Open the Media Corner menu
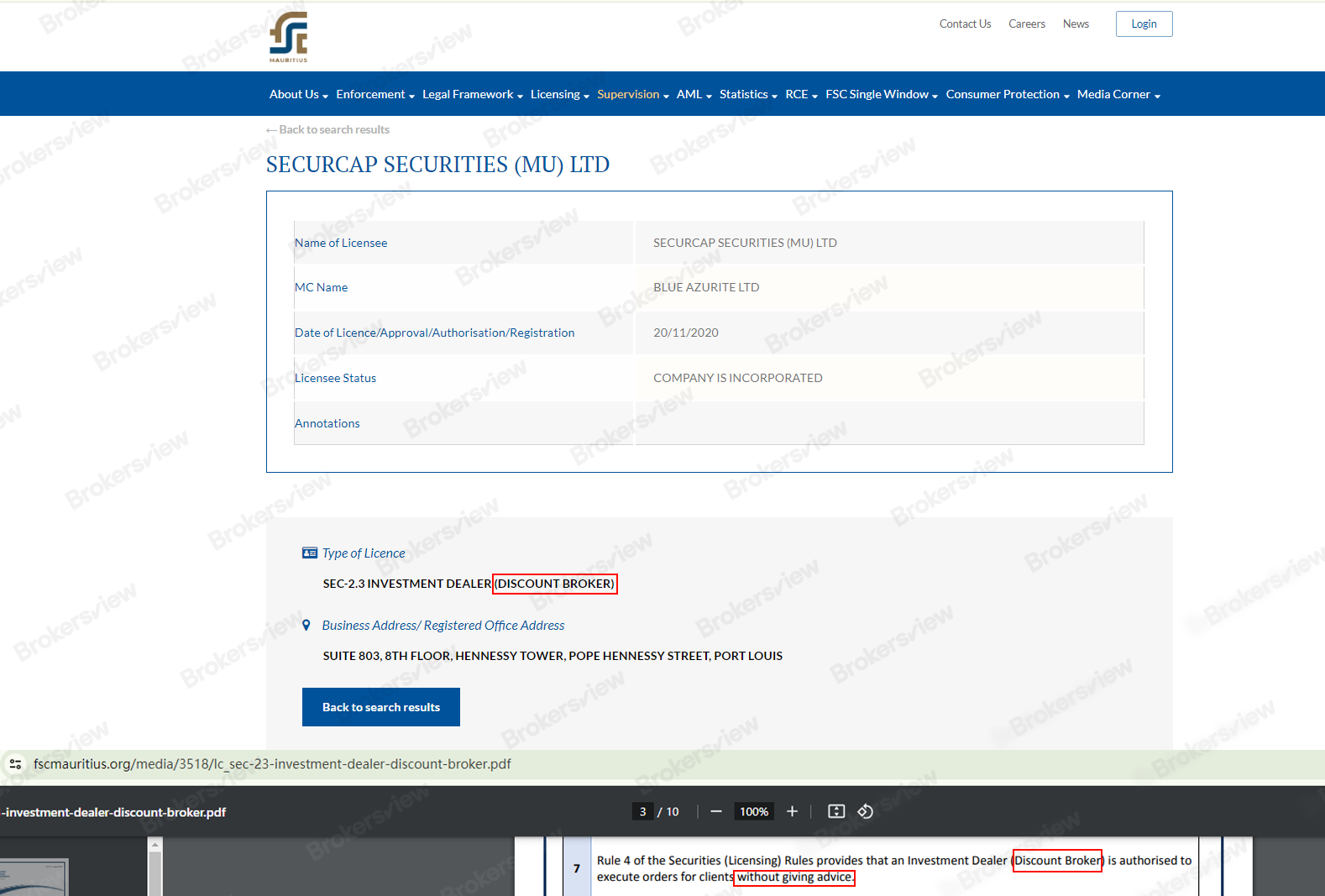 (x=1118, y=95)
